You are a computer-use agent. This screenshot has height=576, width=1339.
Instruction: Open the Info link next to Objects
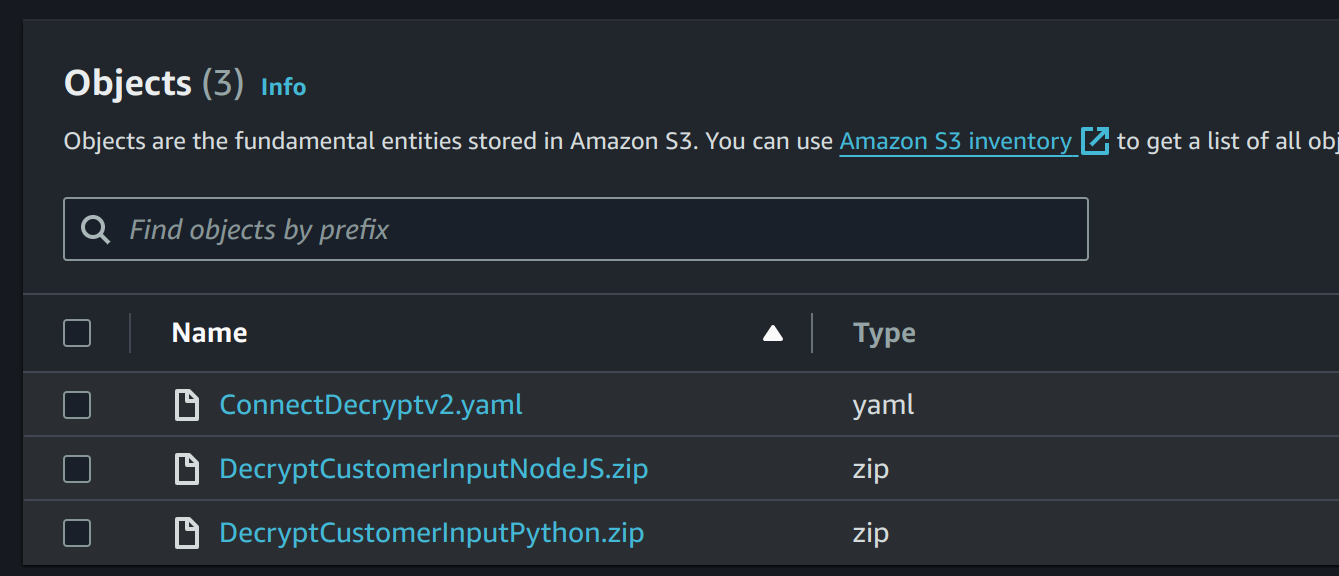(283, 87)
